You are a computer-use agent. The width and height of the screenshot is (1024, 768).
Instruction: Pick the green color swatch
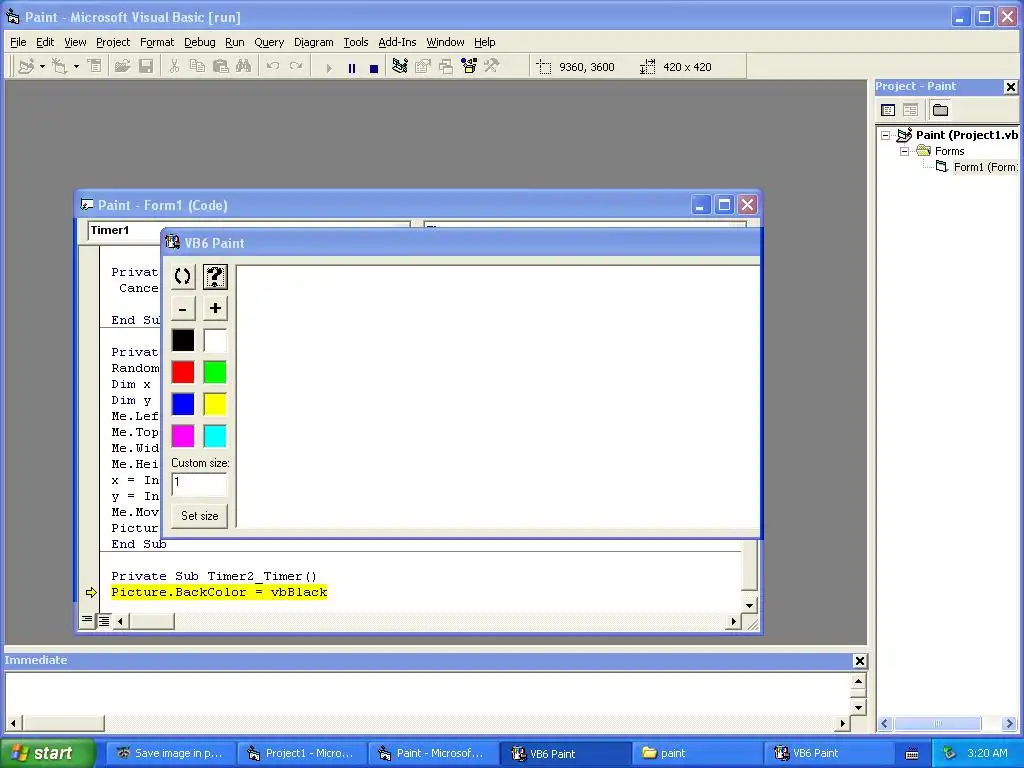[x=215, y=372]
